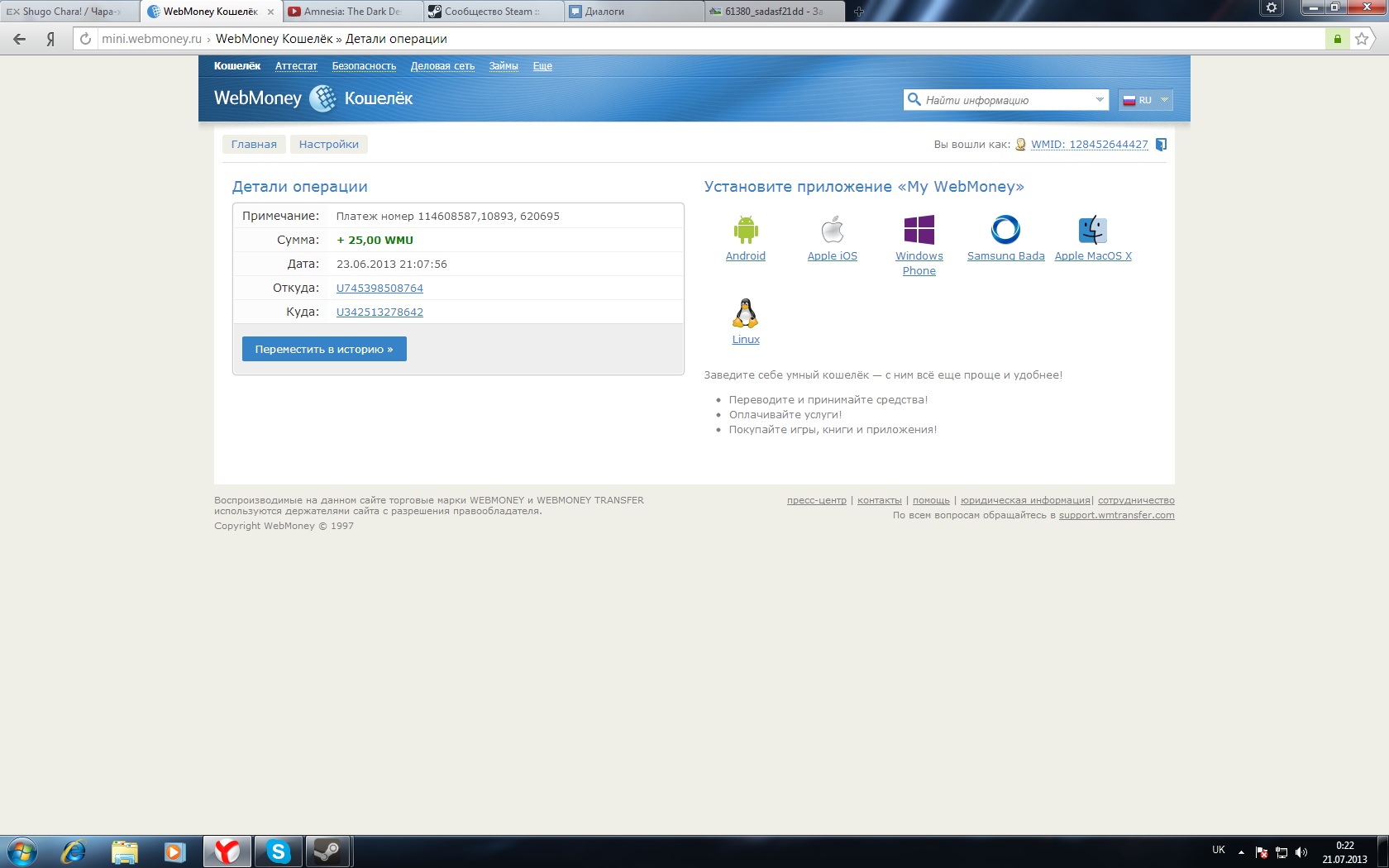Open Windows Explorer folder in taskbar
The height and width of the screenshot is (868, 1389).
coord(124,851)
